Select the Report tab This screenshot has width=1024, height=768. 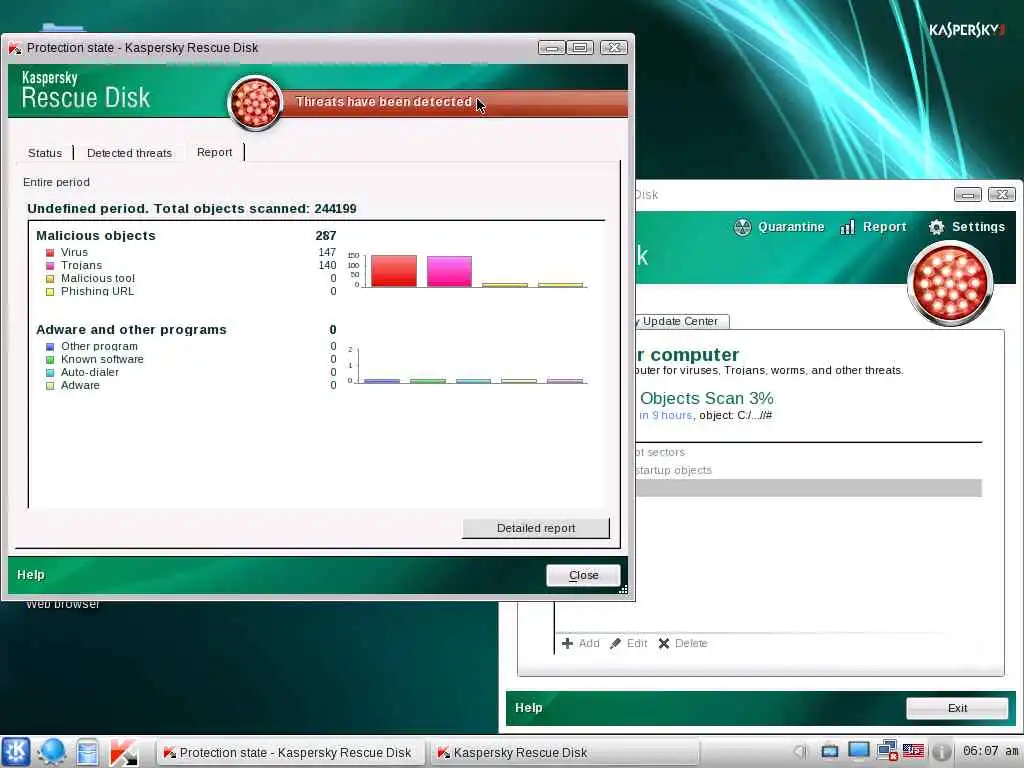click(214, 152)
